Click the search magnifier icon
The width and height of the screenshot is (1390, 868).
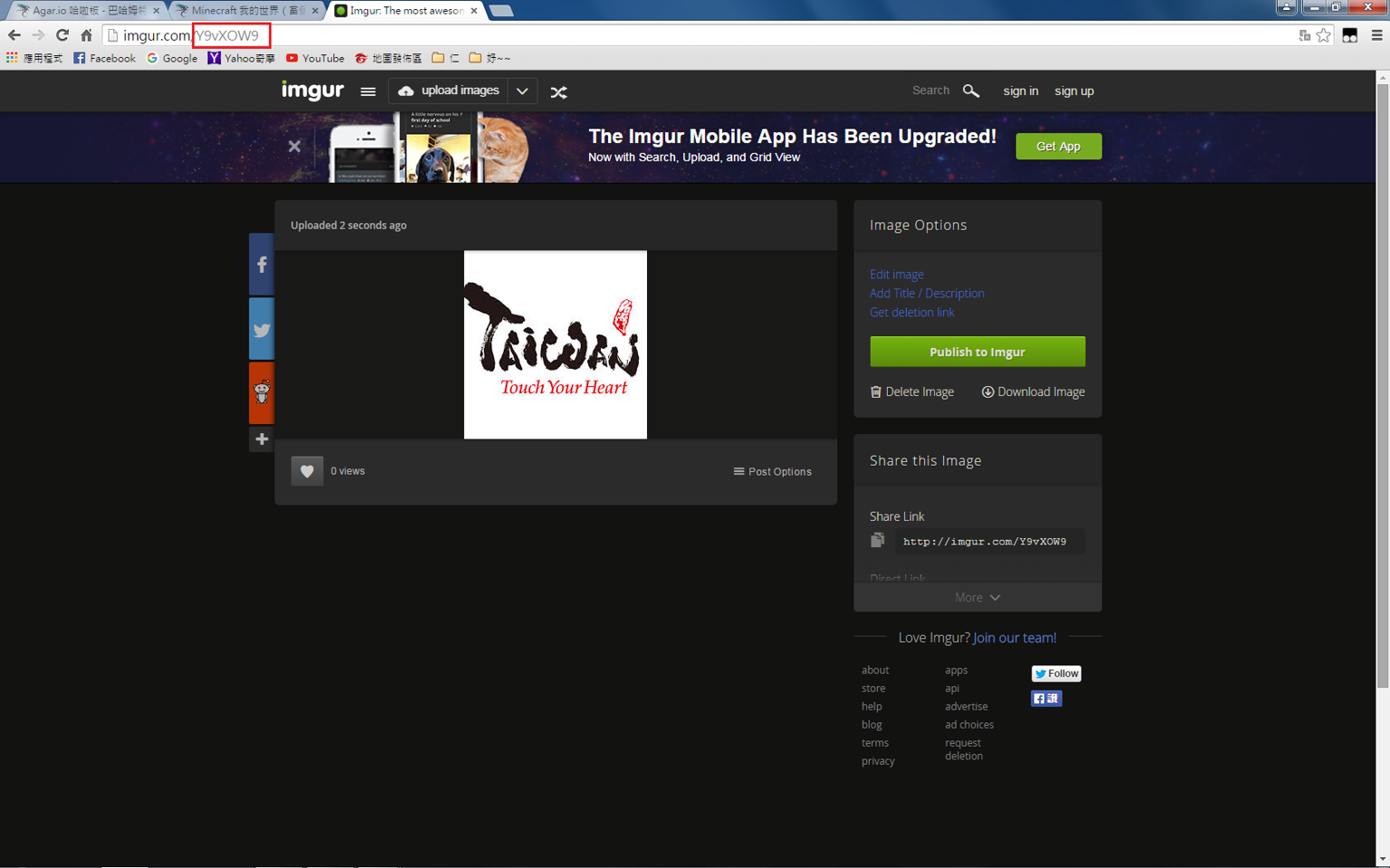coord(970,91)
